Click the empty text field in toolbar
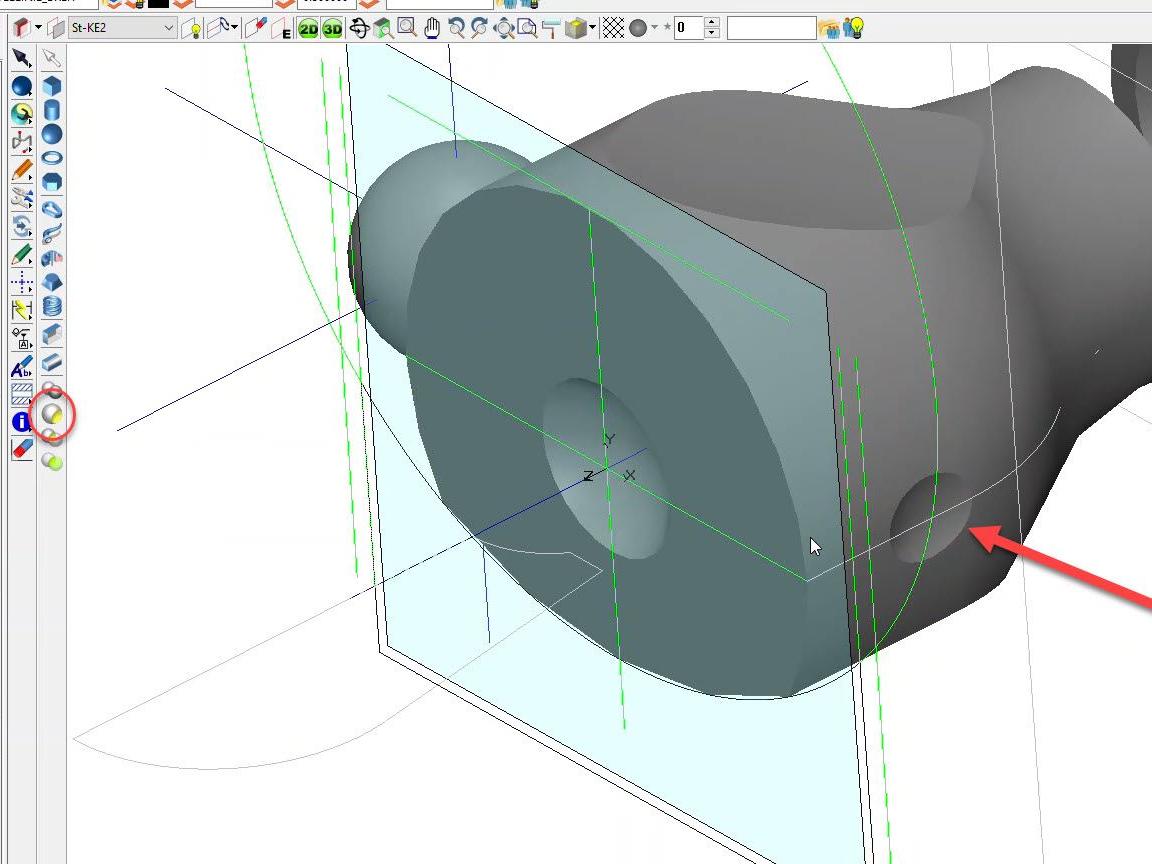 tap(770, 28)
